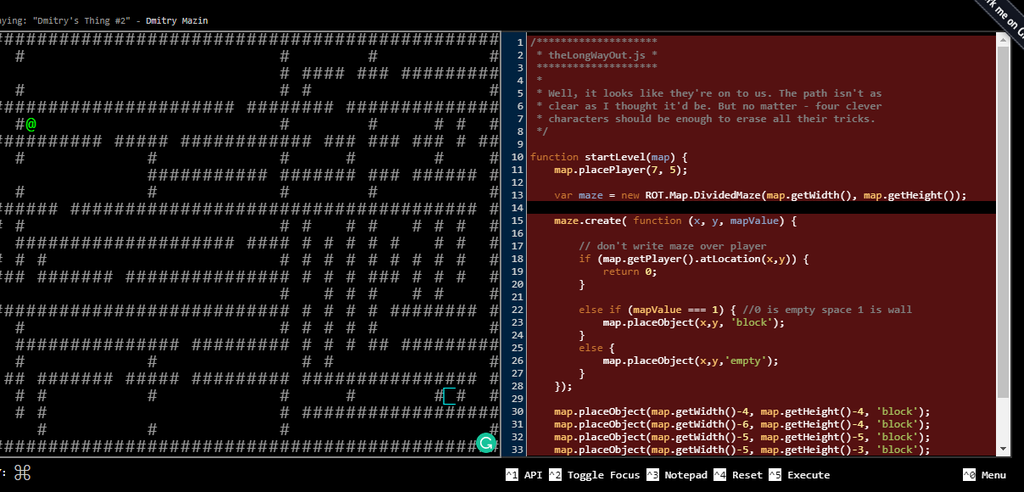Screen dimensions: 1024x492
Task: Click the placeObject(x,y, 'block') line
Action: point(694,323)
